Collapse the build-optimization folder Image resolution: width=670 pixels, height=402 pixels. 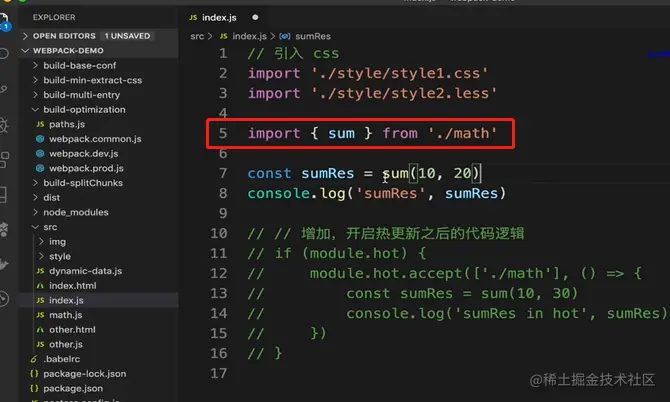[x=35, y=109]
